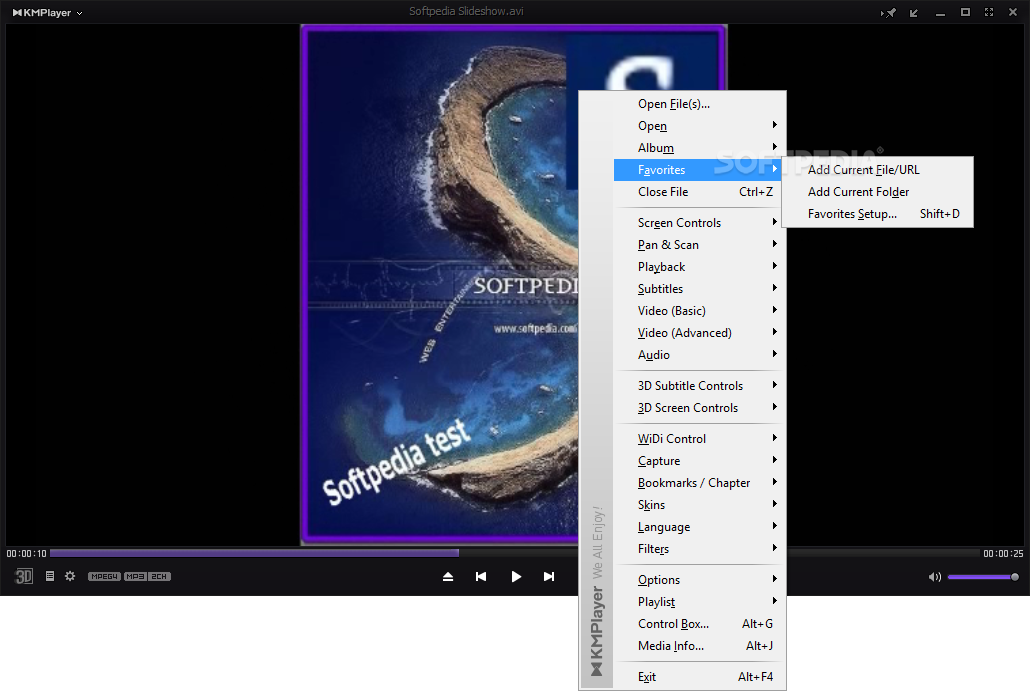Skip to next track
This screenshot has height=691, width=1030.
pyautogui.click(x=549, y=577)
